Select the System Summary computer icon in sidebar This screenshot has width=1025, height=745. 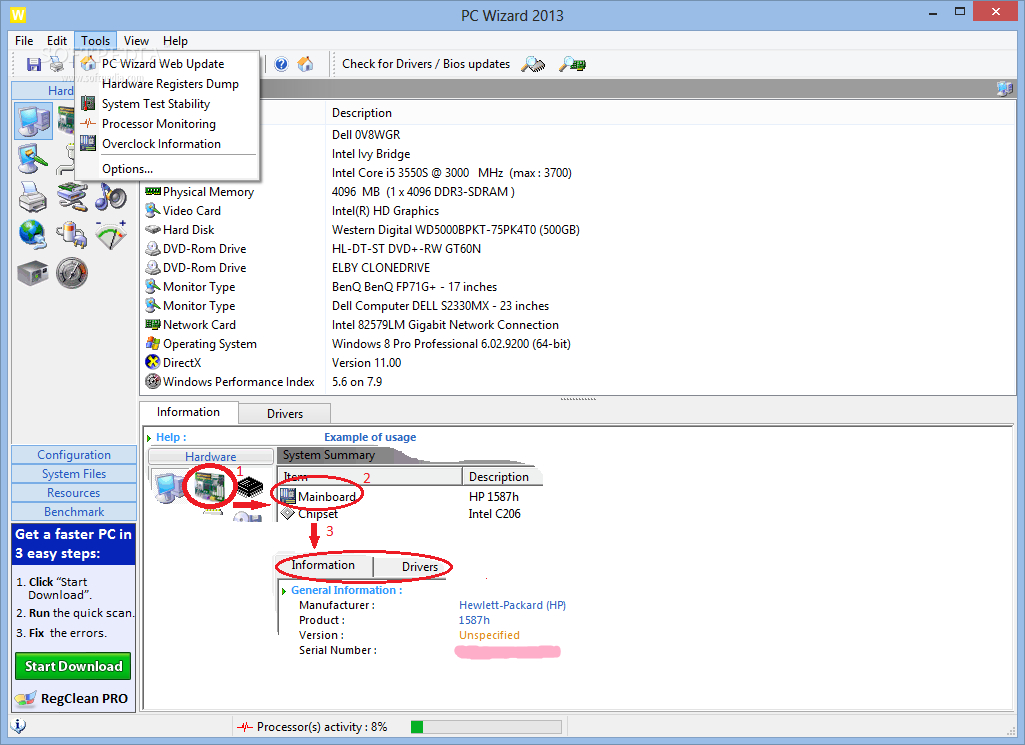point(33,121)
